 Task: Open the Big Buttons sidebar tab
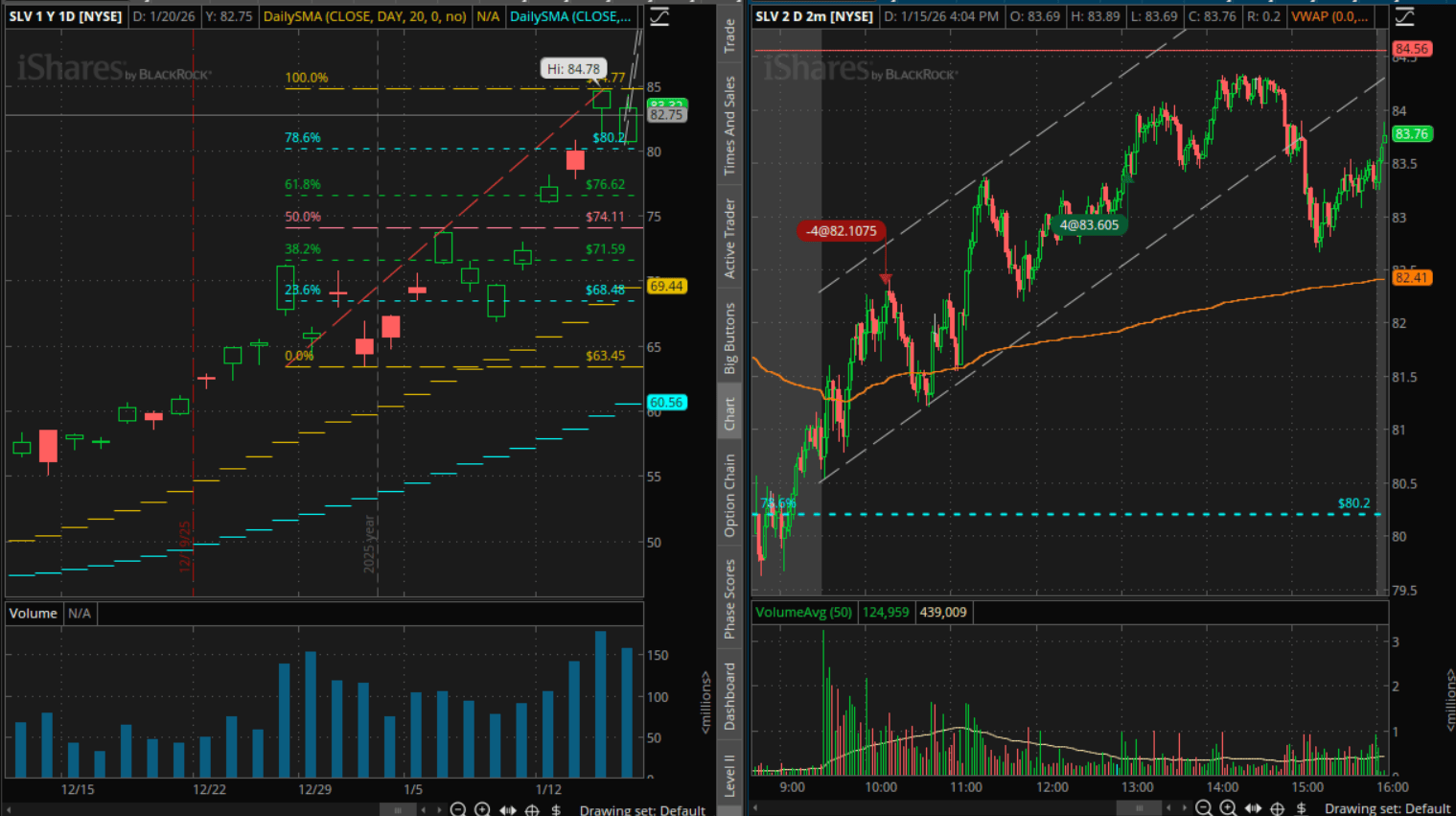point(729,338)
